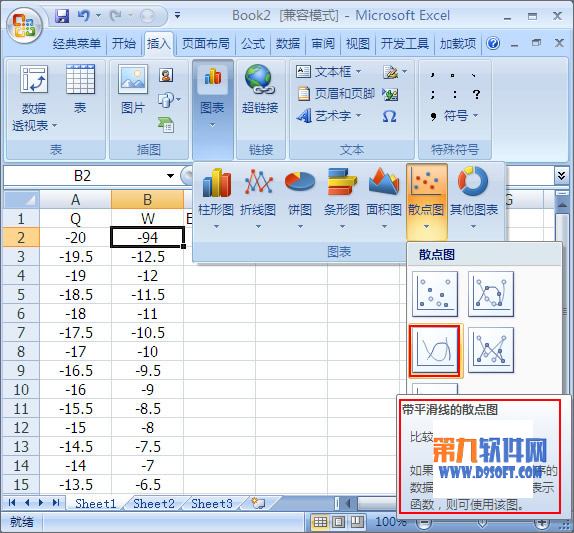Click the 100% zoom level
Image resolution: width=574 pixels, height=533 pixels.
[390, 522]
